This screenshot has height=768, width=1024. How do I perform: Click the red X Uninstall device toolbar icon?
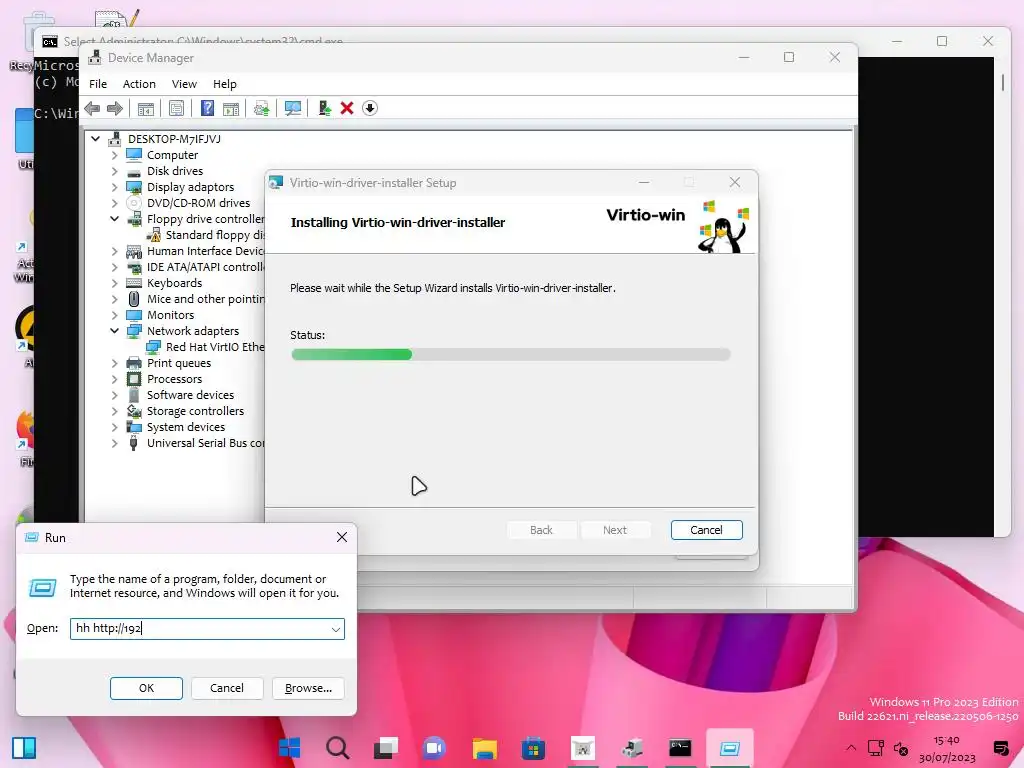pyautogui.click(x=347, y=108)
